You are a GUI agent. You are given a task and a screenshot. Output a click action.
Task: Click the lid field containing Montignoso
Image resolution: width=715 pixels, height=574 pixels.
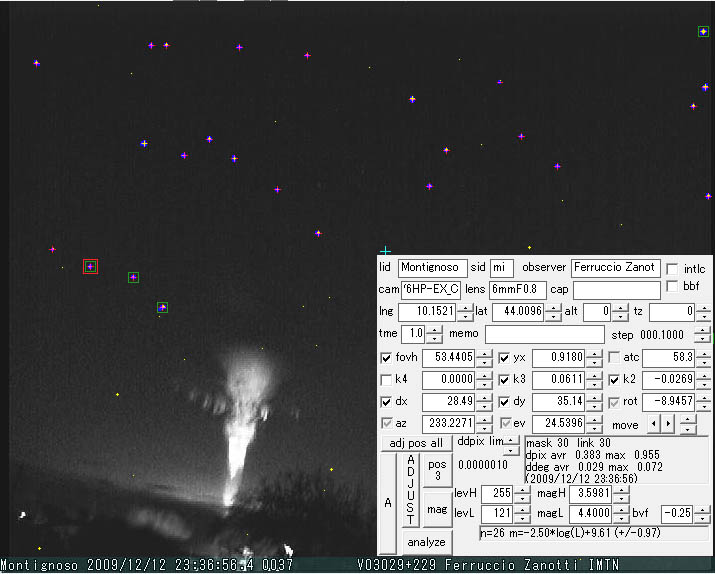tap(432, 268)
